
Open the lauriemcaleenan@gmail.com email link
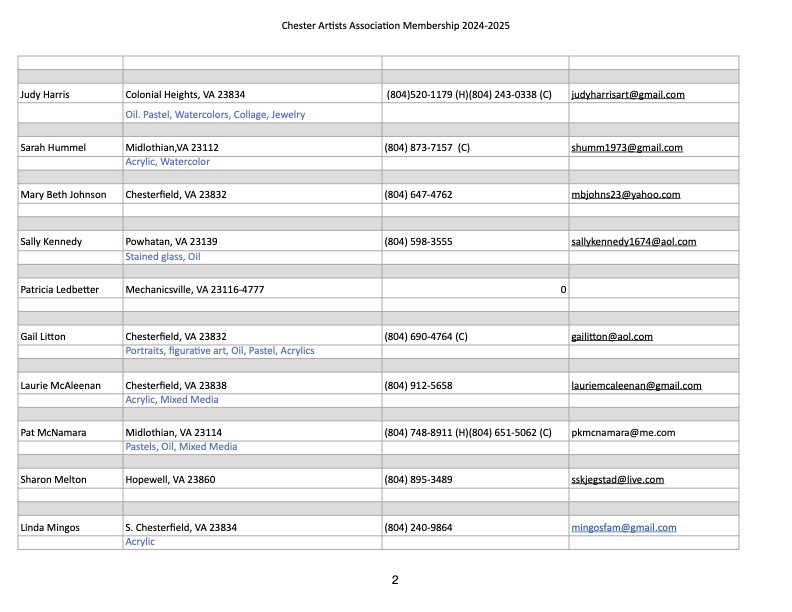pyautogui.click(x=636, y=385)
